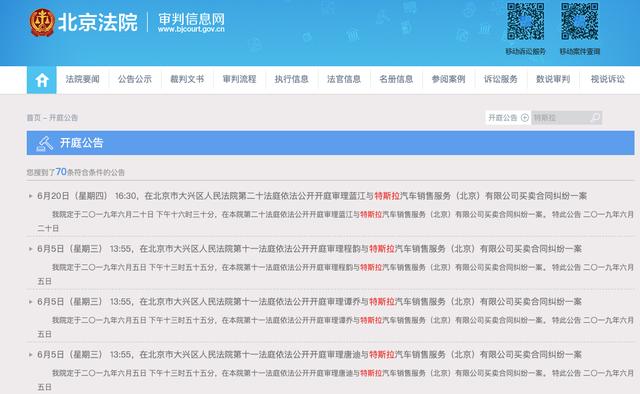Image resolution: width=640 pixels, height=394 pixels.
Task: Open the 裁判文书 menu
Action: pos(187,79)
